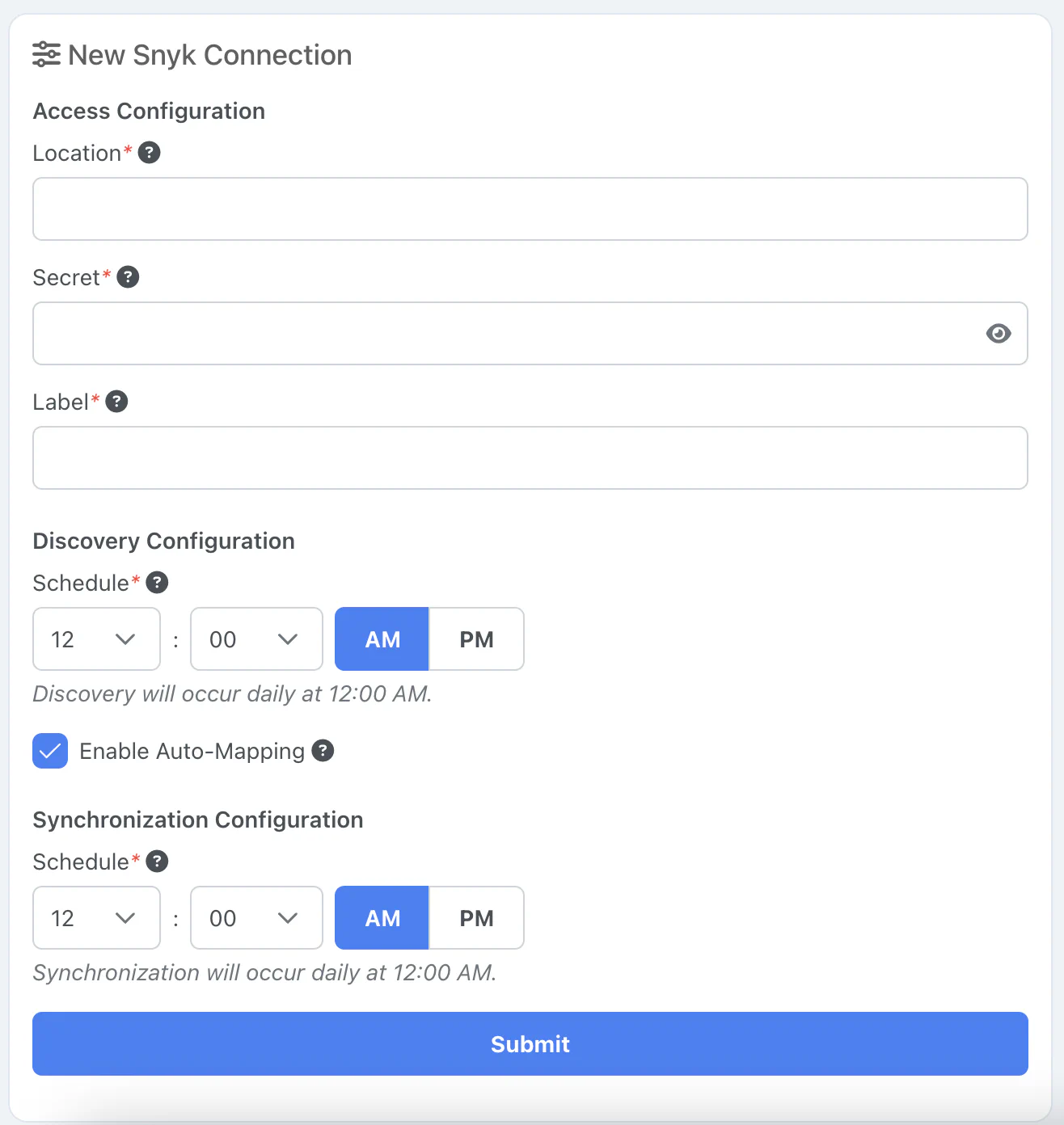
Task: Select AM for the Discovery schedule
Action: coord(382,639)
